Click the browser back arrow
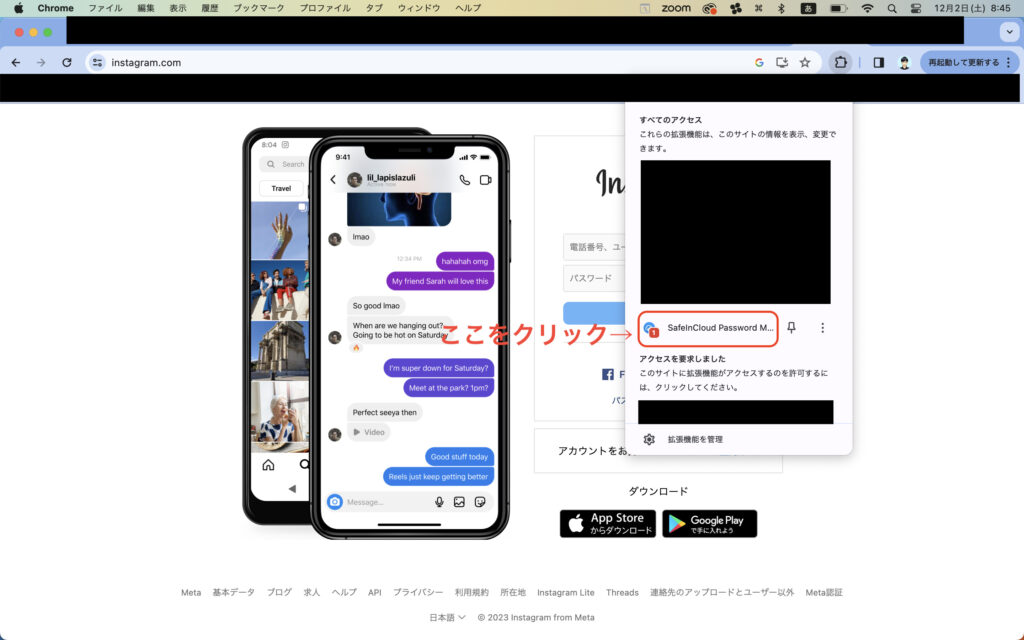Viewport: 1024px width, 640px height. [16, 63]
